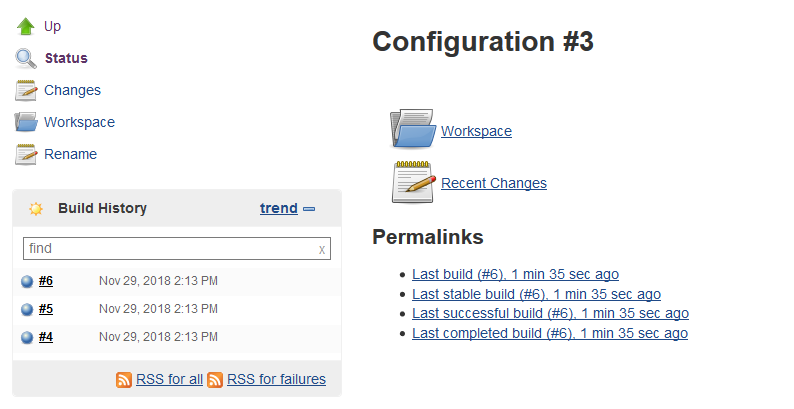Open build #5 from history
794x409 pixels.
click(x=46, y=309)
